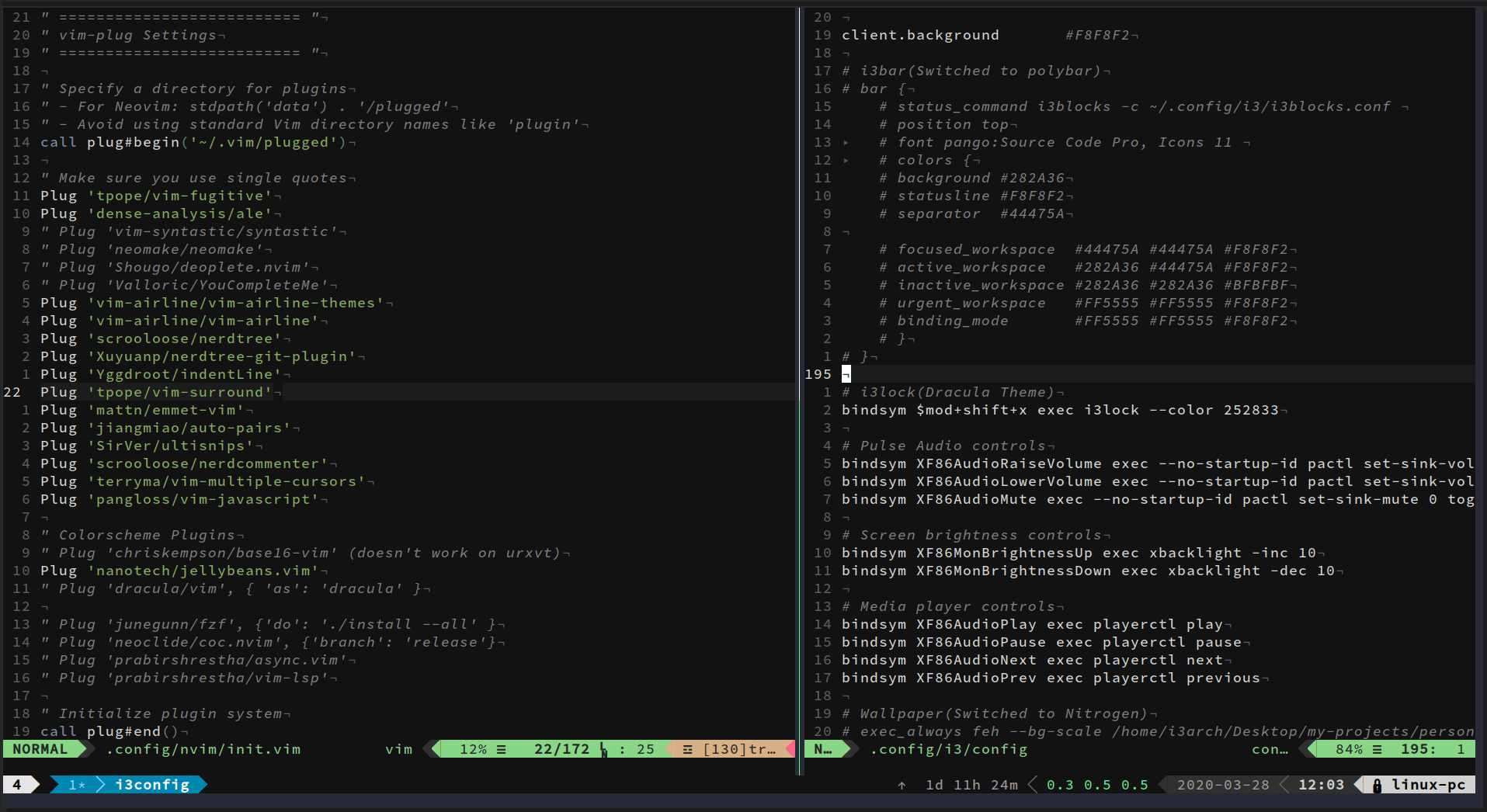The image size is (1487, 812).
Task: Click the 'vim' filetype label in statusline
Action: (x=398, y=750)
